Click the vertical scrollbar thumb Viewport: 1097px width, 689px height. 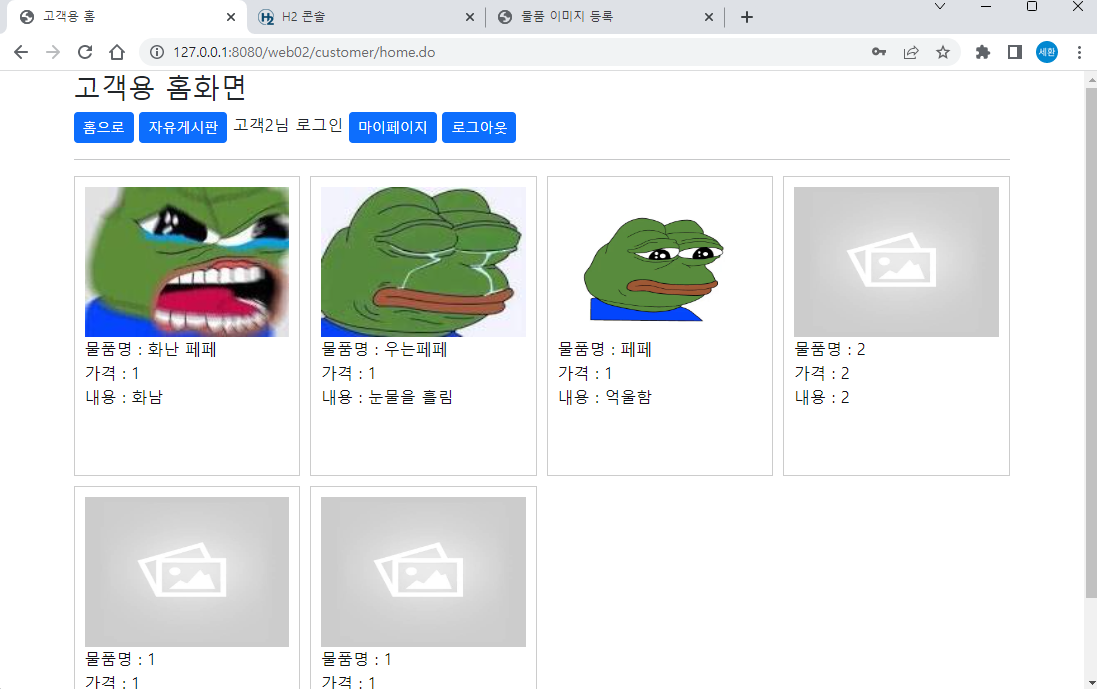click(x=1091, y=343)
